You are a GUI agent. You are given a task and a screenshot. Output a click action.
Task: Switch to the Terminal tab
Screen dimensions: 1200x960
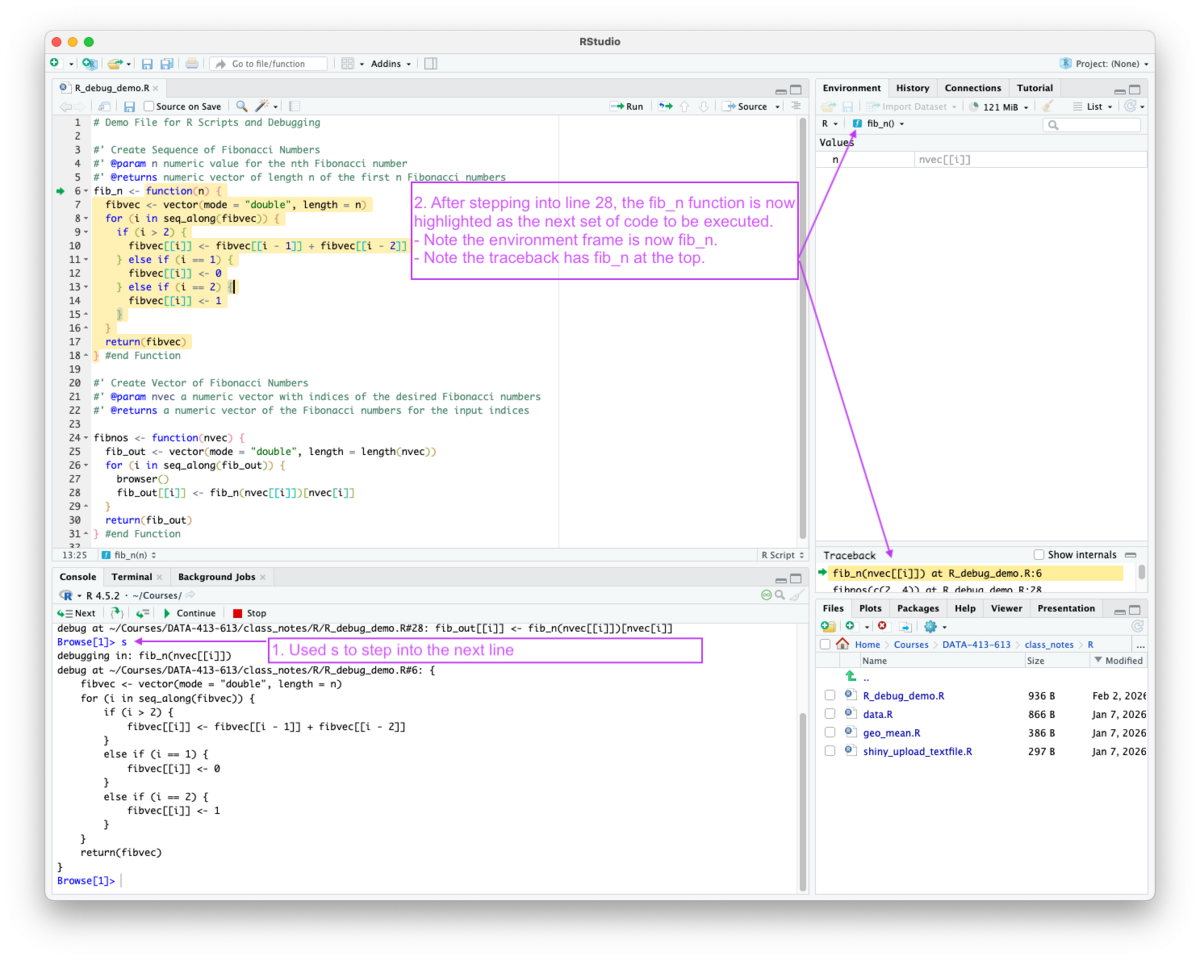[x=134, y=576]
